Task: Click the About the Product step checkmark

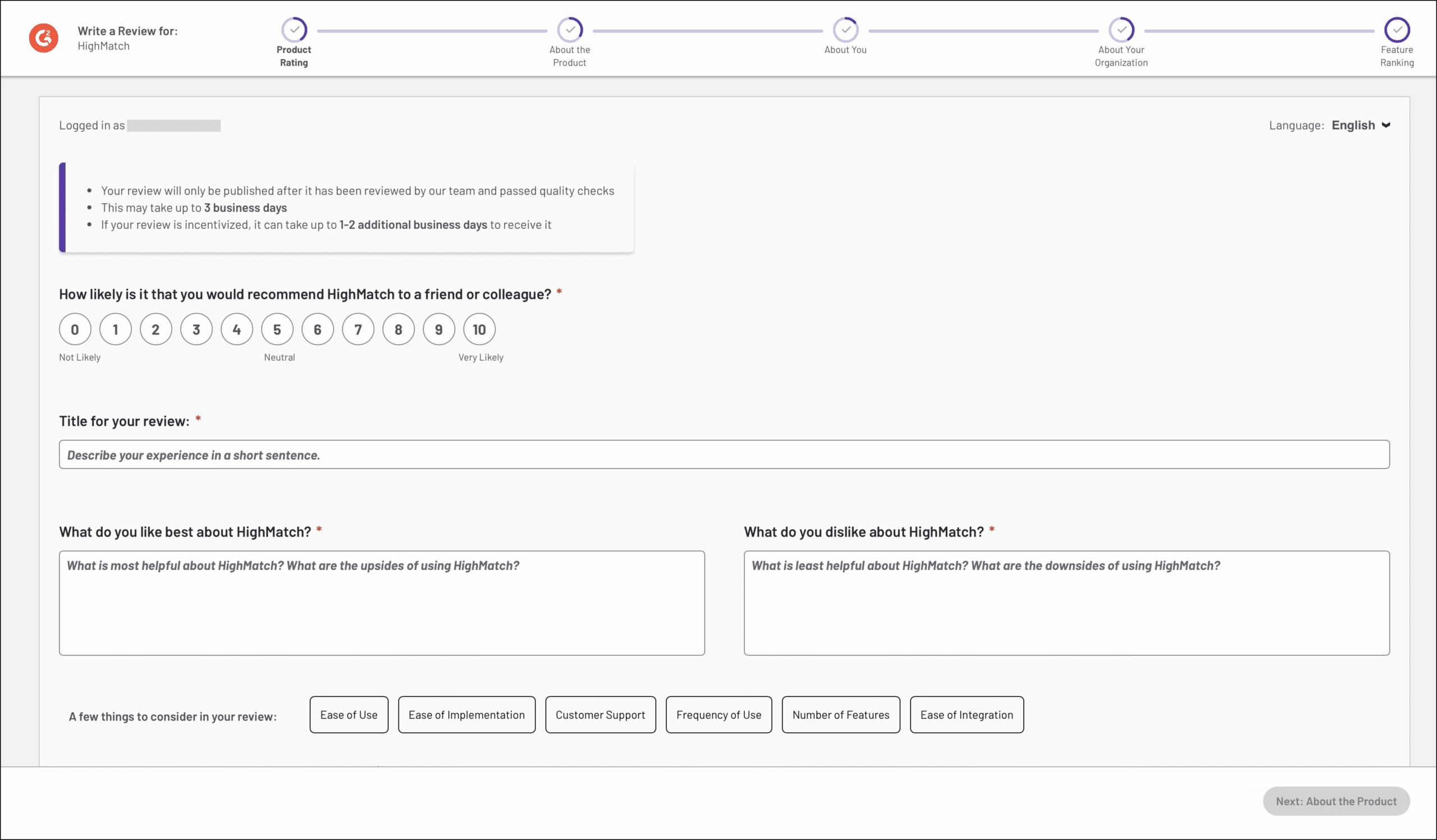Action: point(570,30)
